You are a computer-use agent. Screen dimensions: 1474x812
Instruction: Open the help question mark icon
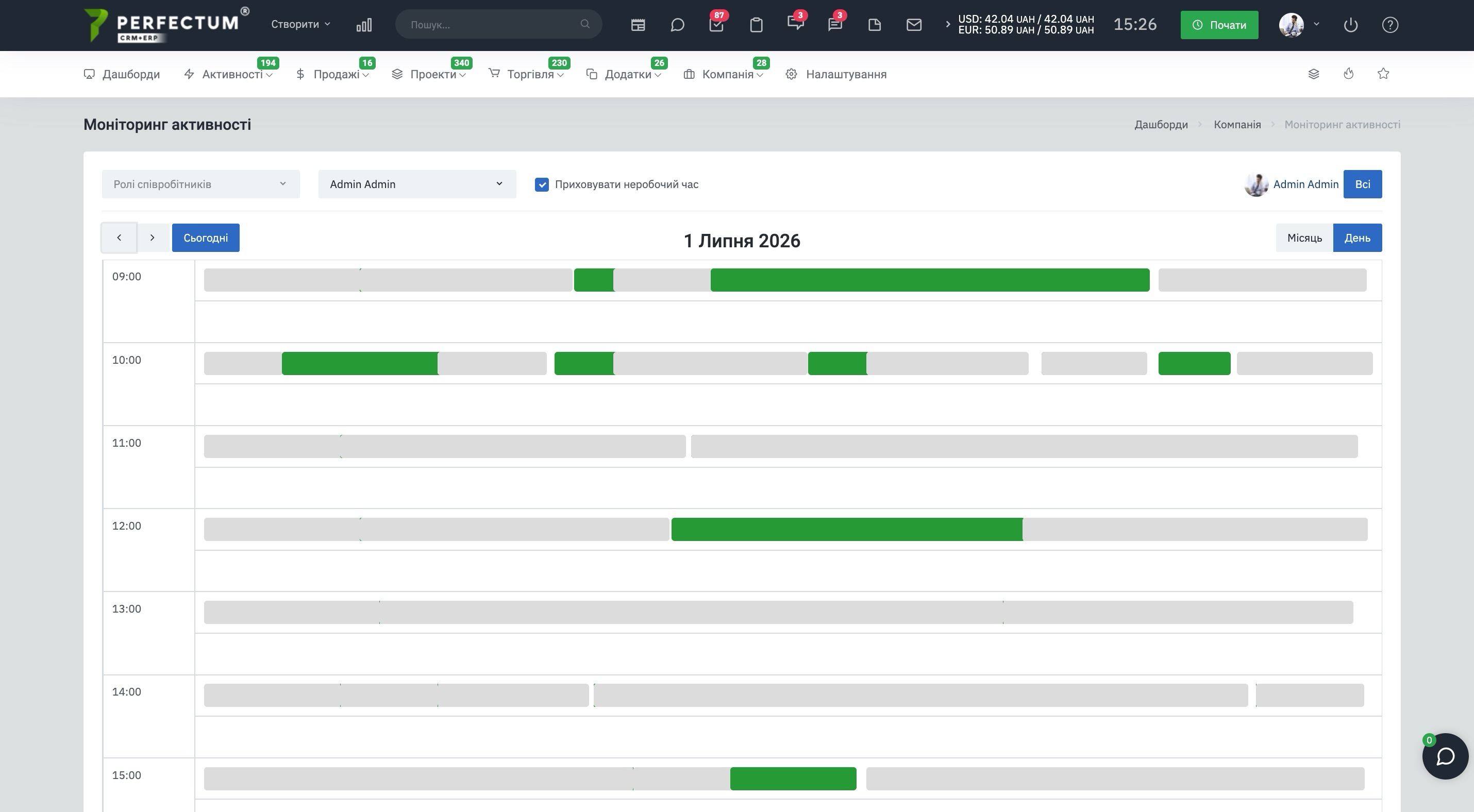pyautogui.click(x=1390, y=25)
